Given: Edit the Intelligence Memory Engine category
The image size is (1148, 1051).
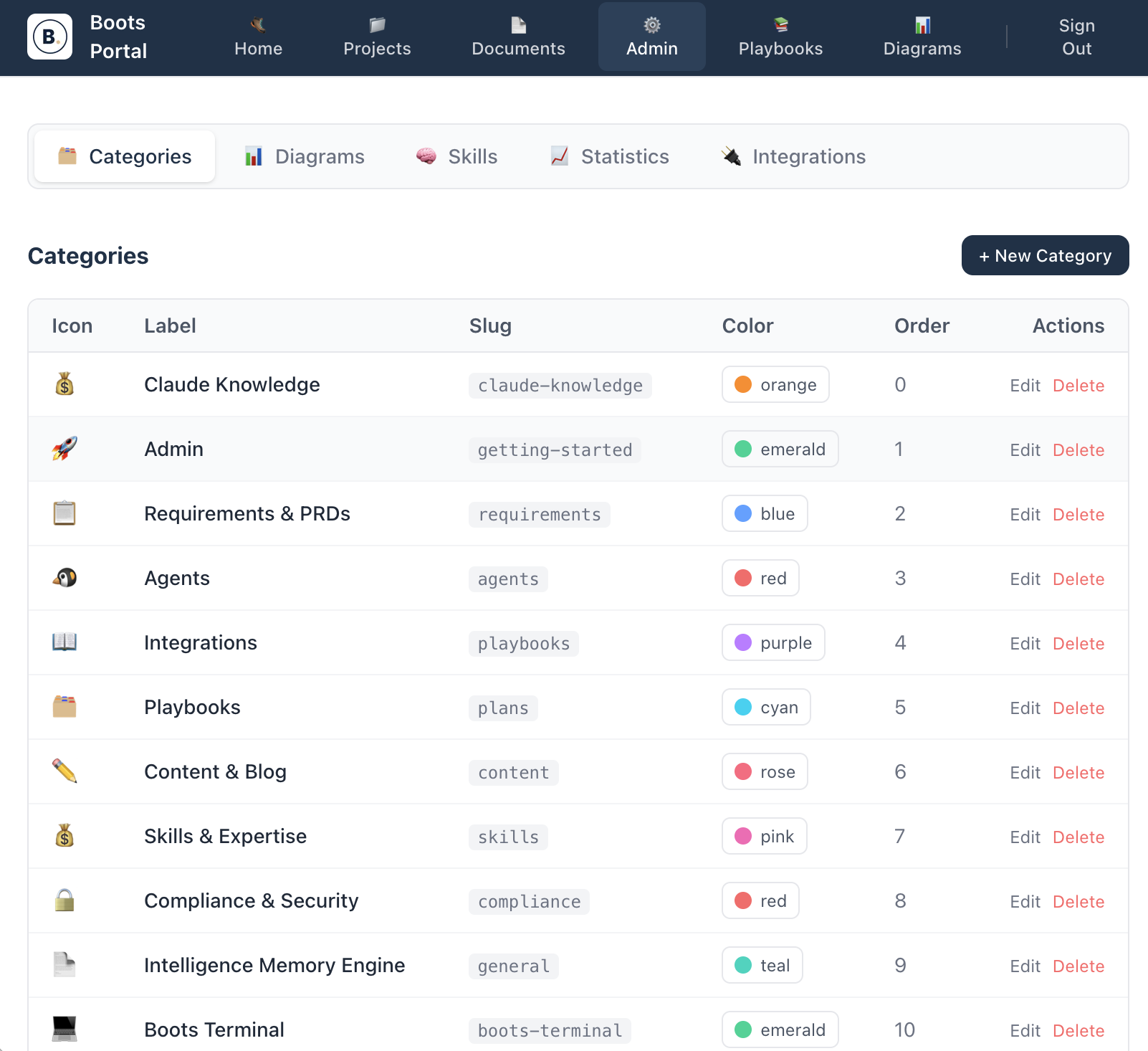Looking at the screenshot, I should (1025, 966).
